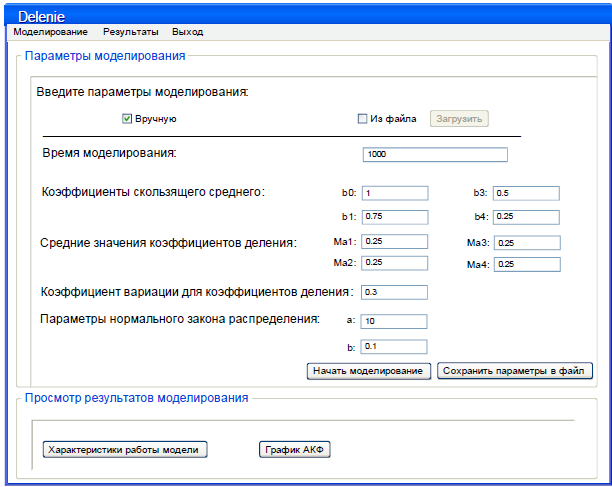Focus the Ma1 input field
Viewport: 612px width, 487px height.
pos(395,242)
